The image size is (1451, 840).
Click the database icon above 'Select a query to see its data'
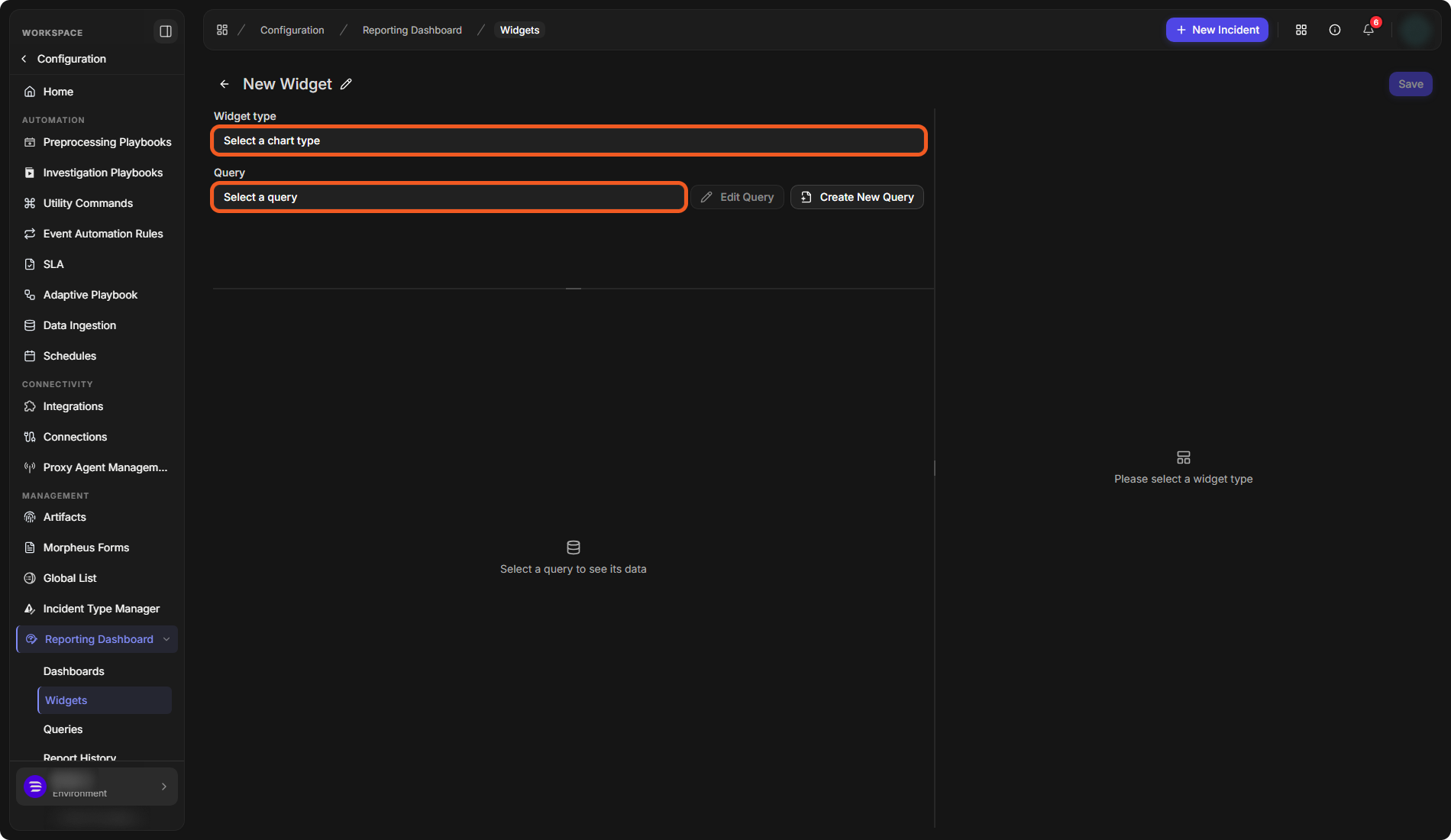point(574,548)
